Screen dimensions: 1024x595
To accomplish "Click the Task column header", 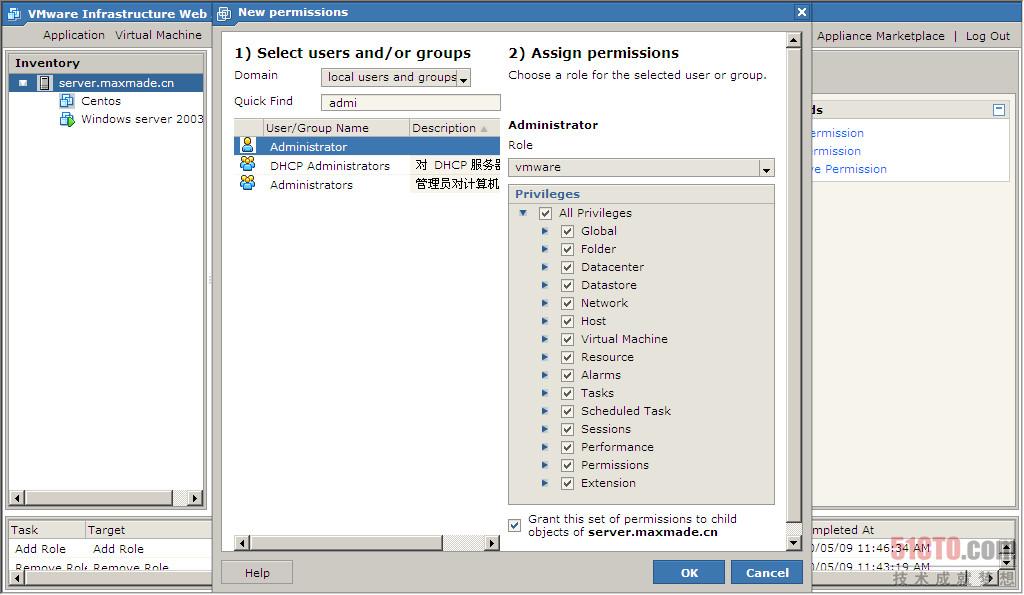I will pos(46,530).
